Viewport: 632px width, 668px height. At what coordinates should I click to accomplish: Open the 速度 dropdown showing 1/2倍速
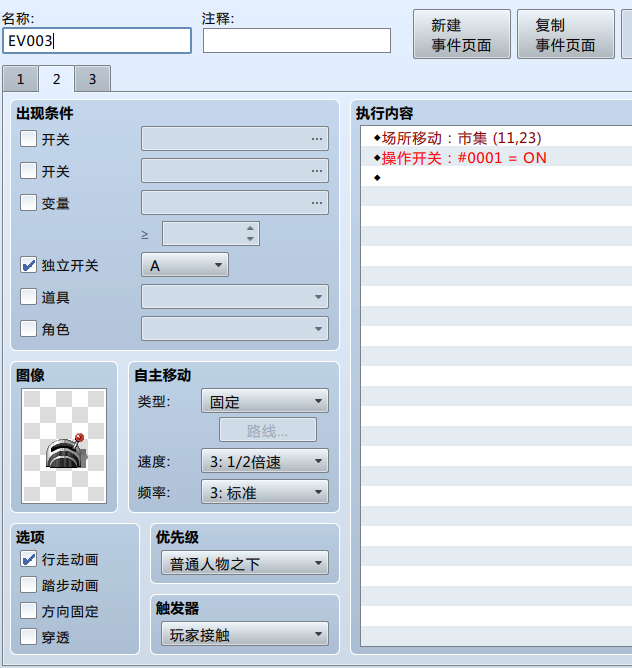point(265,461)
